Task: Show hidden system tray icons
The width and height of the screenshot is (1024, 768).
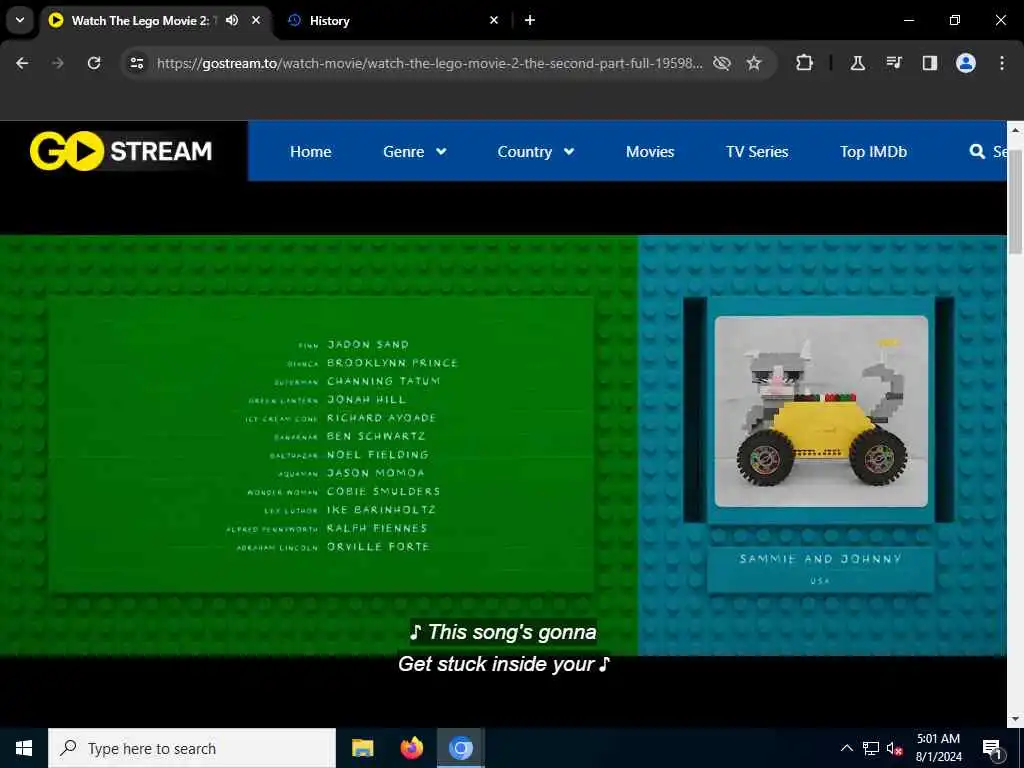Action: [x=846, y=748]
